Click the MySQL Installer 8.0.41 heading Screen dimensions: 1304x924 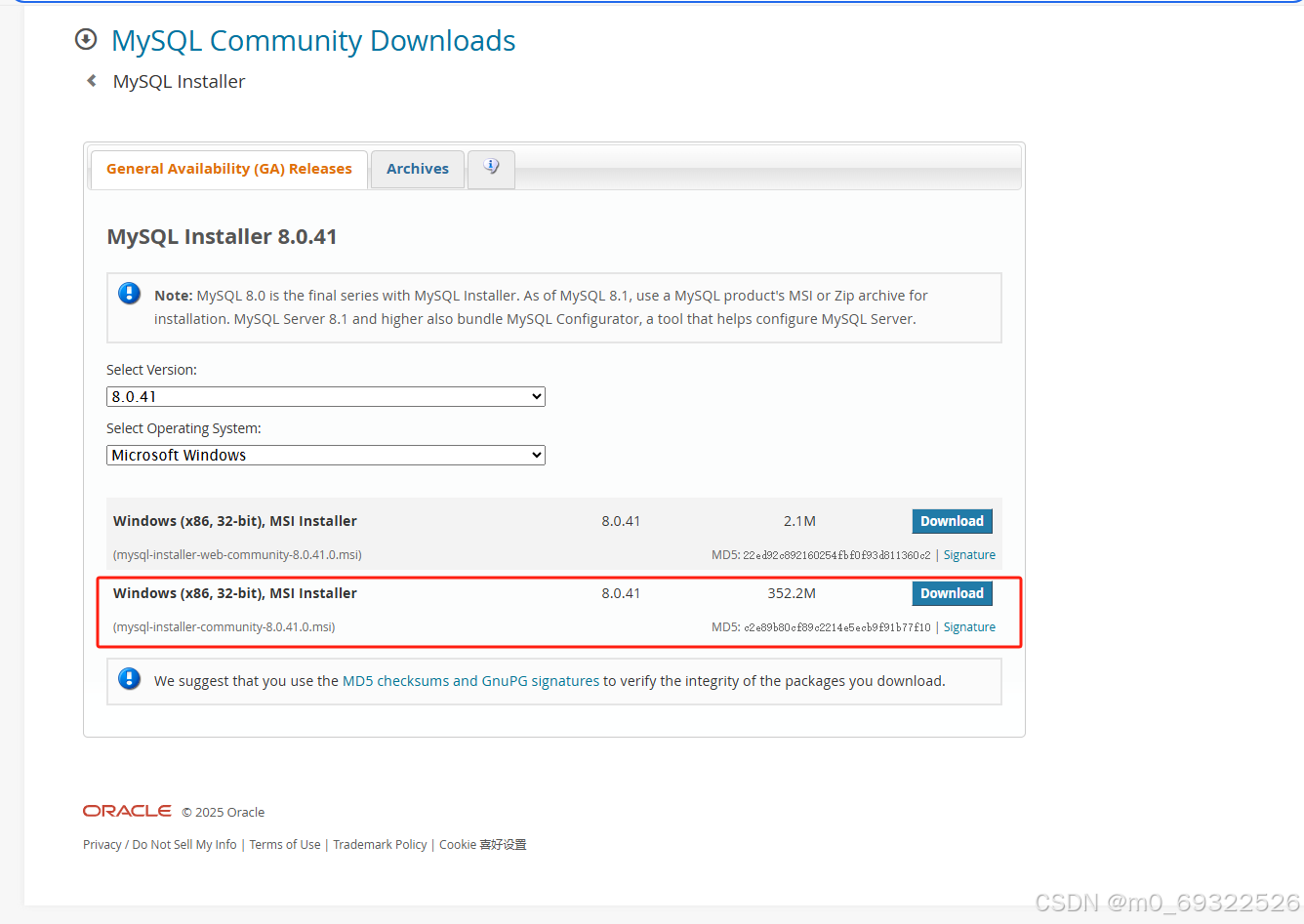(x=222, y=237)
